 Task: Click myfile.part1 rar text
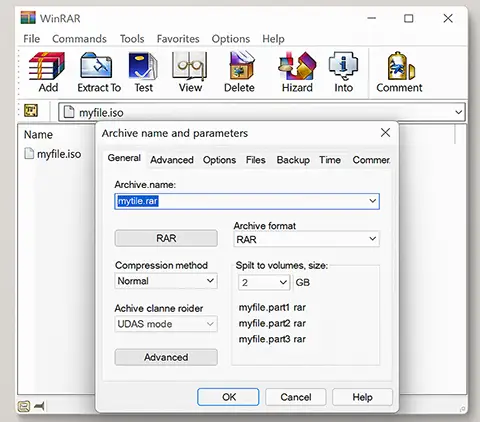click(x=272, y=307)
